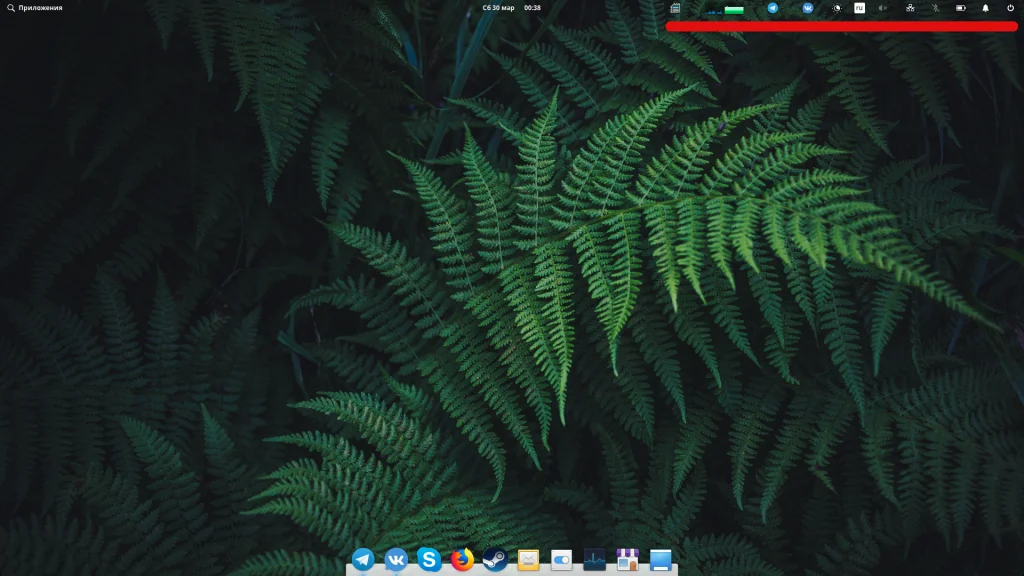Screen dimensions: 1024x576
Task: Open the night light indicator
Action: click(x=837, y=8)
